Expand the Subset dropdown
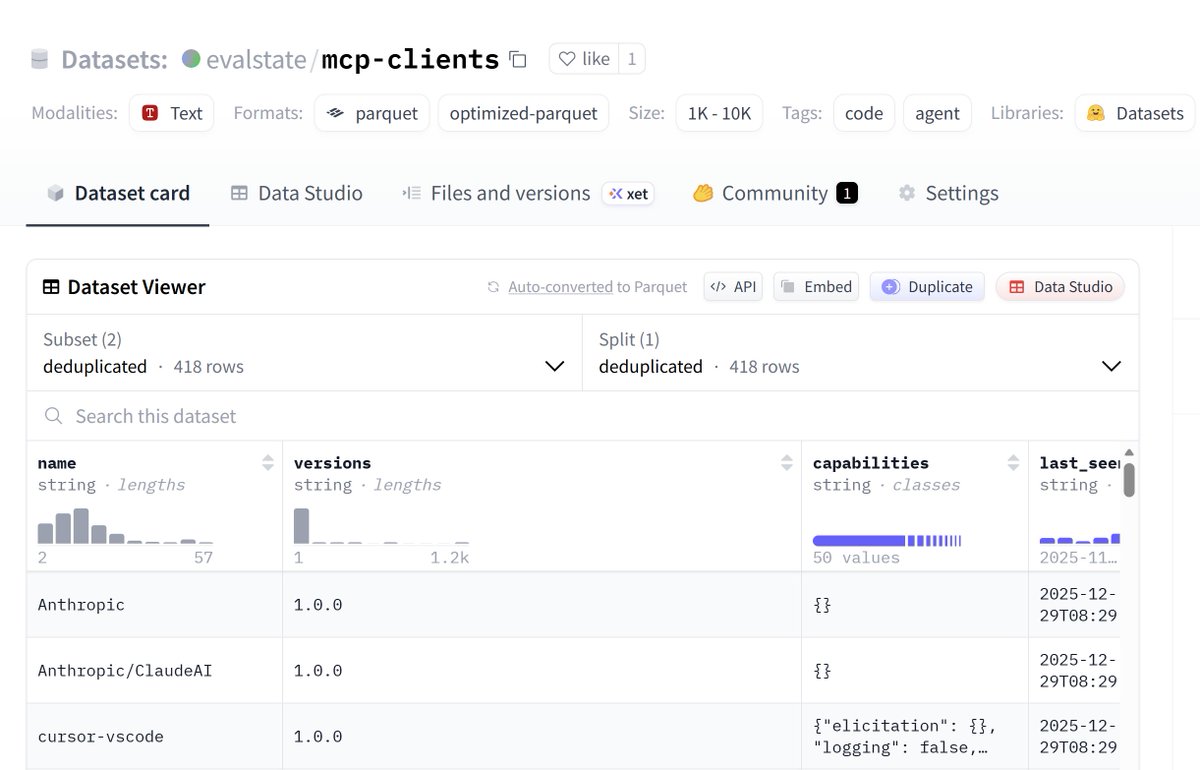 coord(554,366)
